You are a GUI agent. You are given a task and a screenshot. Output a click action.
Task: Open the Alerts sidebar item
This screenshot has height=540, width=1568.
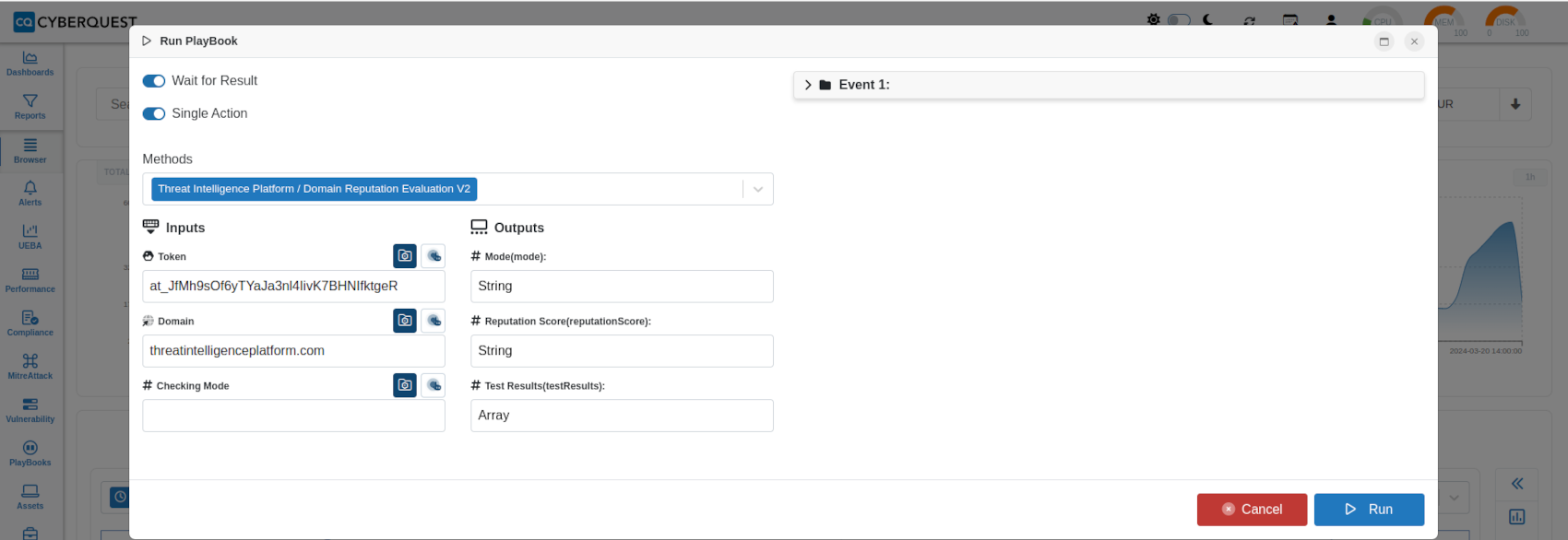[x=30, y=194]
